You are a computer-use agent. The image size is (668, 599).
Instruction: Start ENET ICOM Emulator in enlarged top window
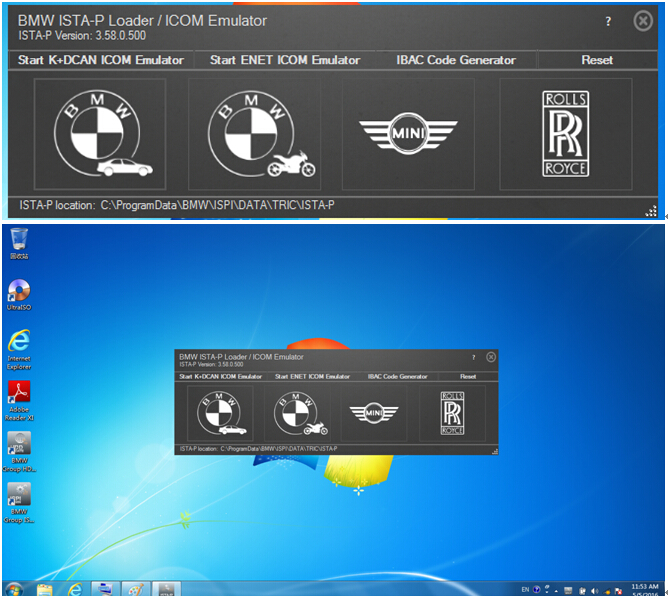(285, 60)
